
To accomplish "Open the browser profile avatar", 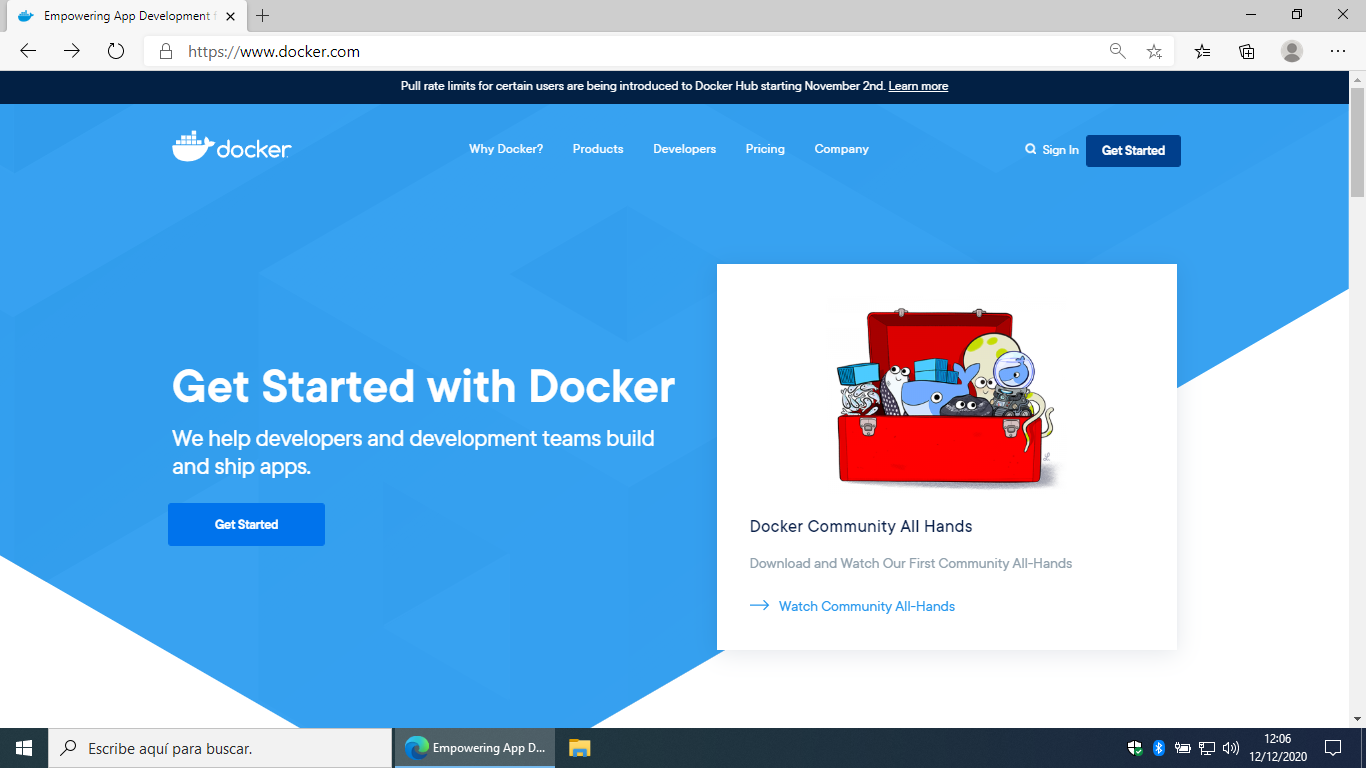I will coord(1292,51).
